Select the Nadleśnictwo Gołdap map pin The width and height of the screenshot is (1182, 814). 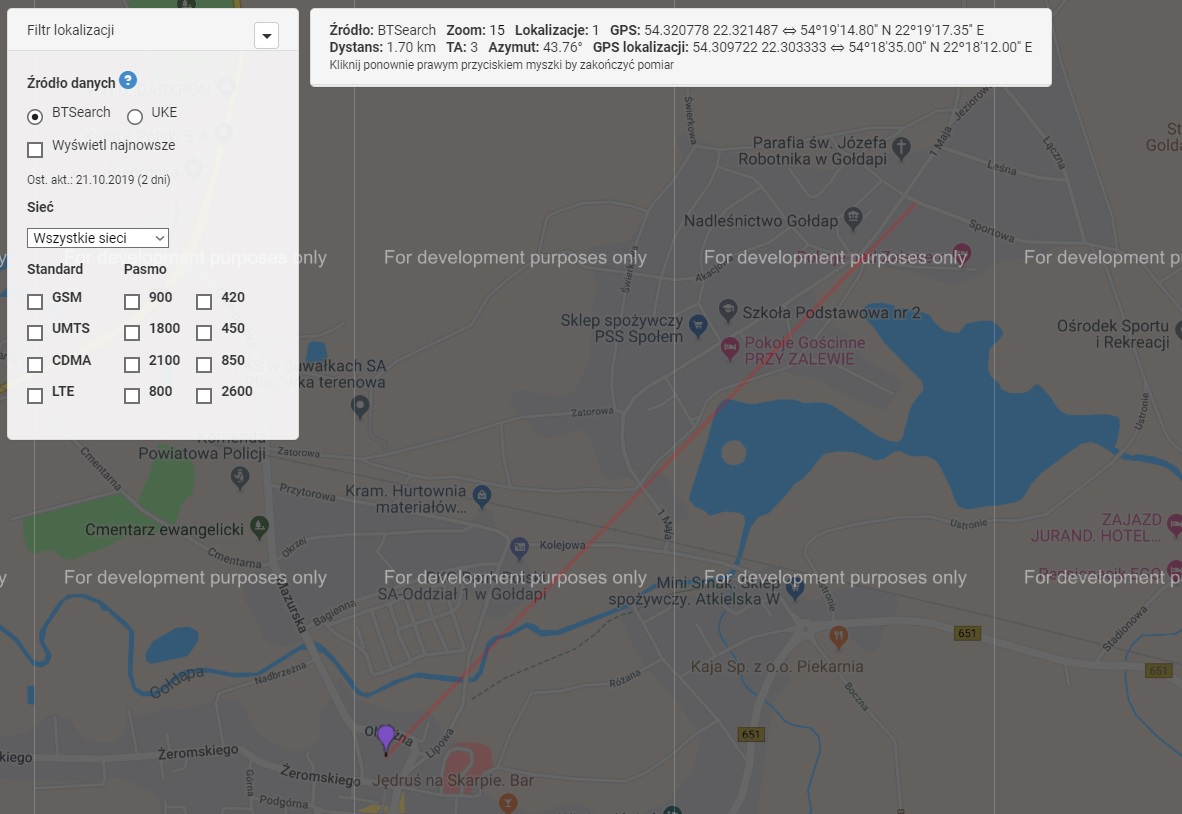tap(853, 219)
